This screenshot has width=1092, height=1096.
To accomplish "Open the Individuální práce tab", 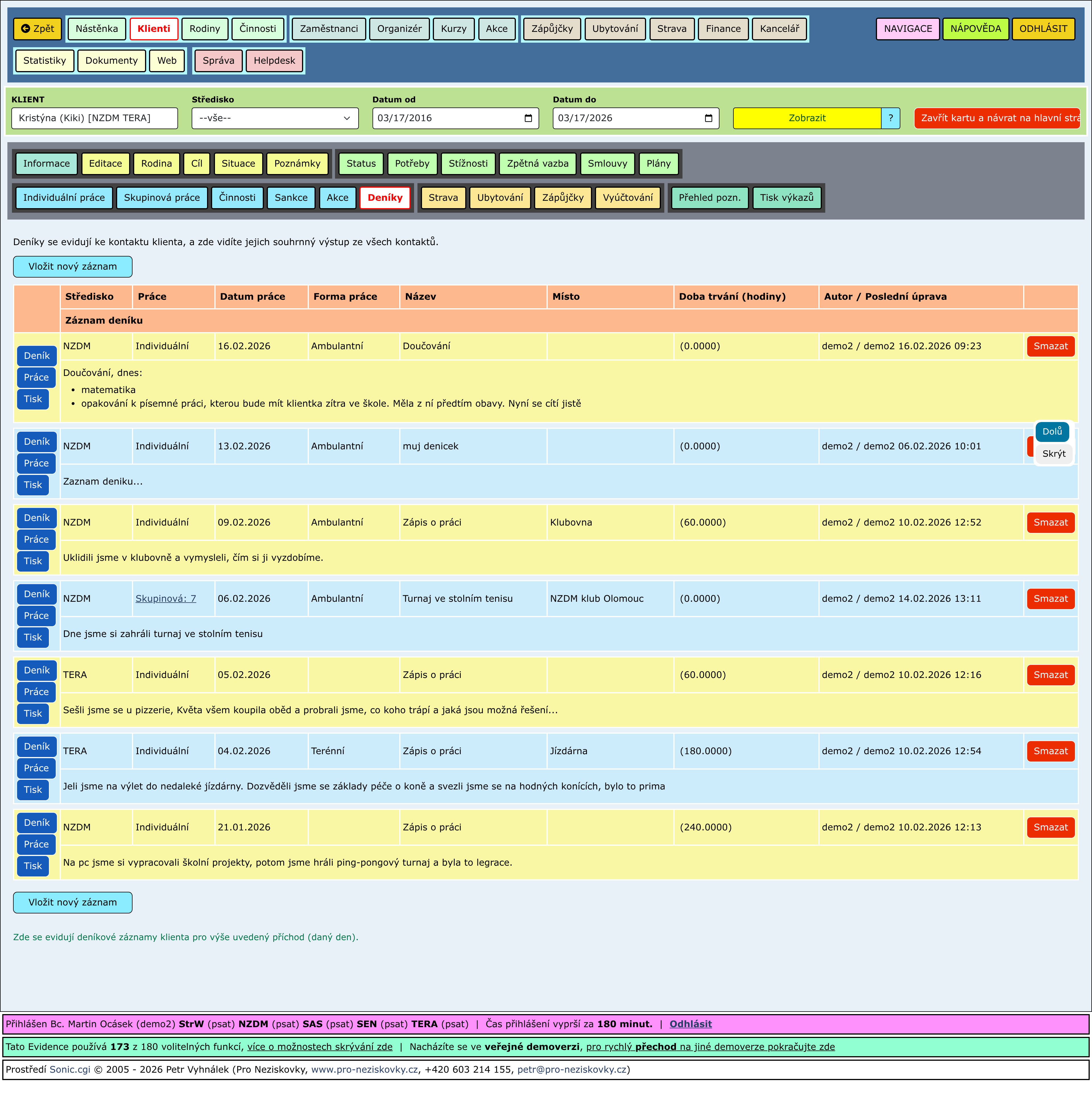I will click(64, 197).
